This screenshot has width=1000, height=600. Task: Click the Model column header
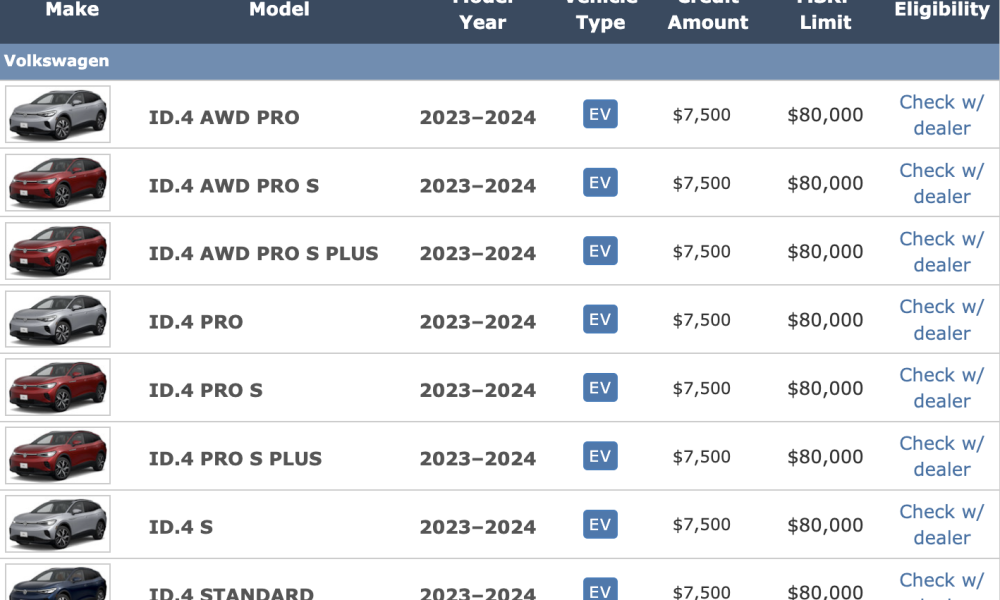pyautogui.click(x=279, y=10)
